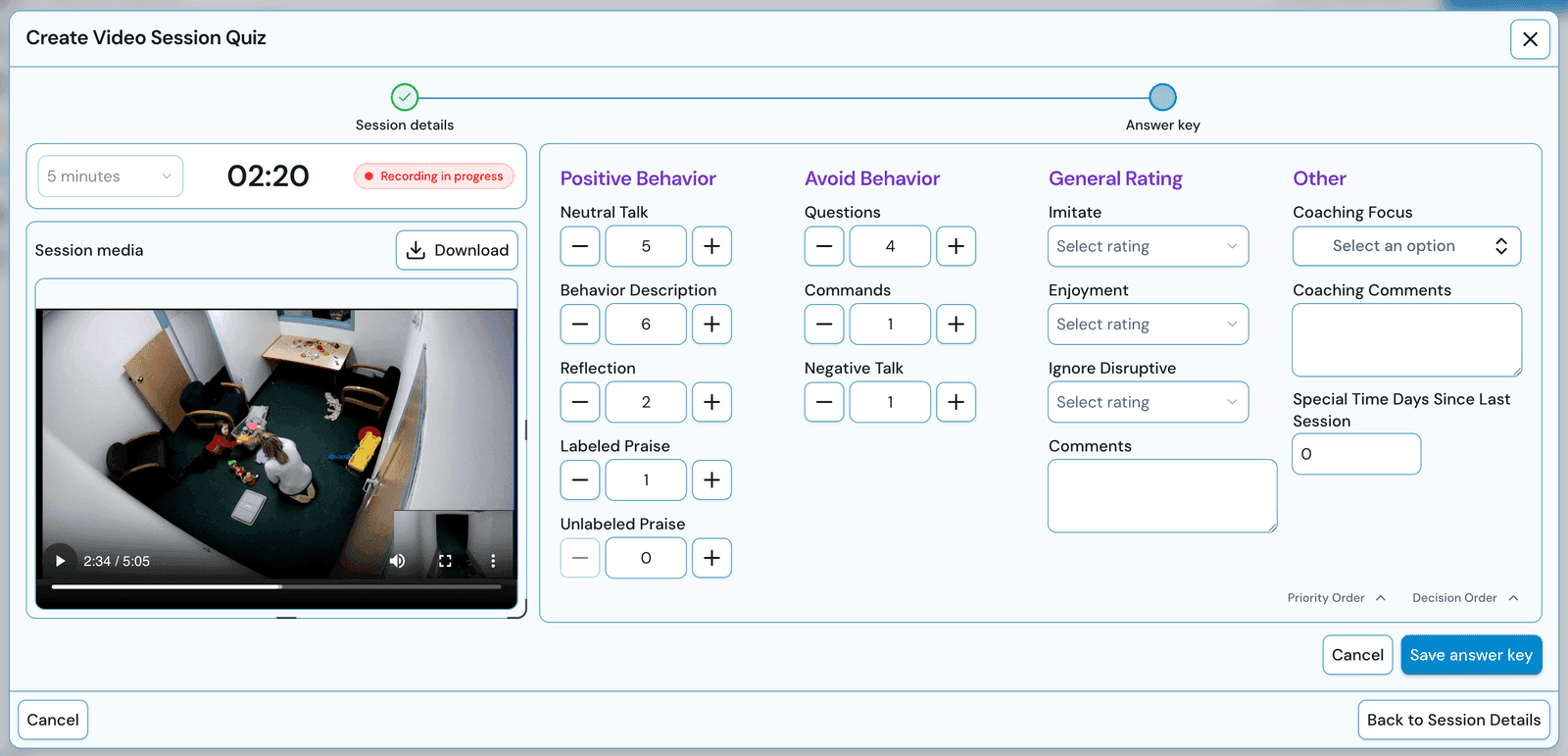
Task: Click the 02:20 timer display
Action: (x=268, y=176)
